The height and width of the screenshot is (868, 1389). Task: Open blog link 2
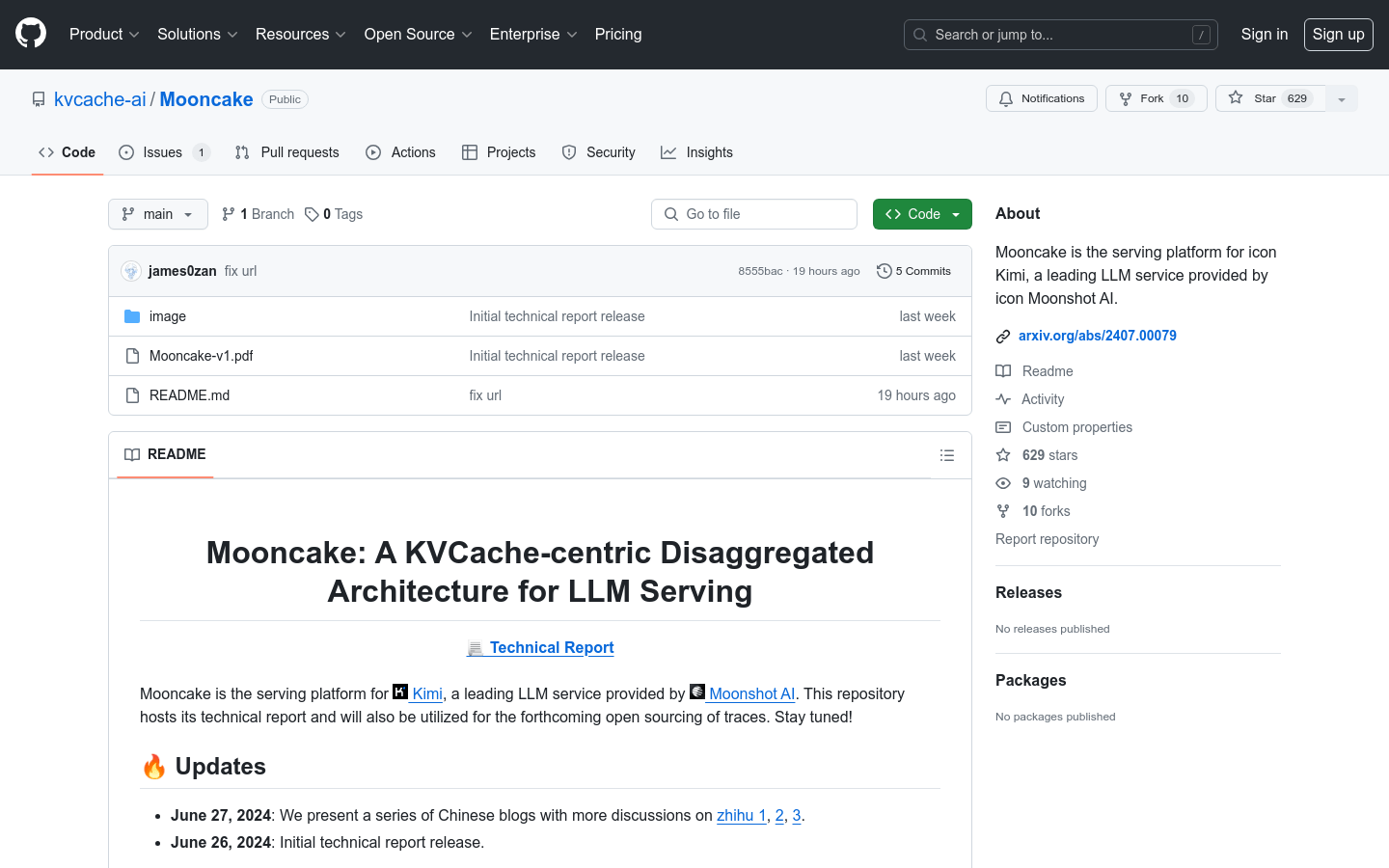coord(779,815)
